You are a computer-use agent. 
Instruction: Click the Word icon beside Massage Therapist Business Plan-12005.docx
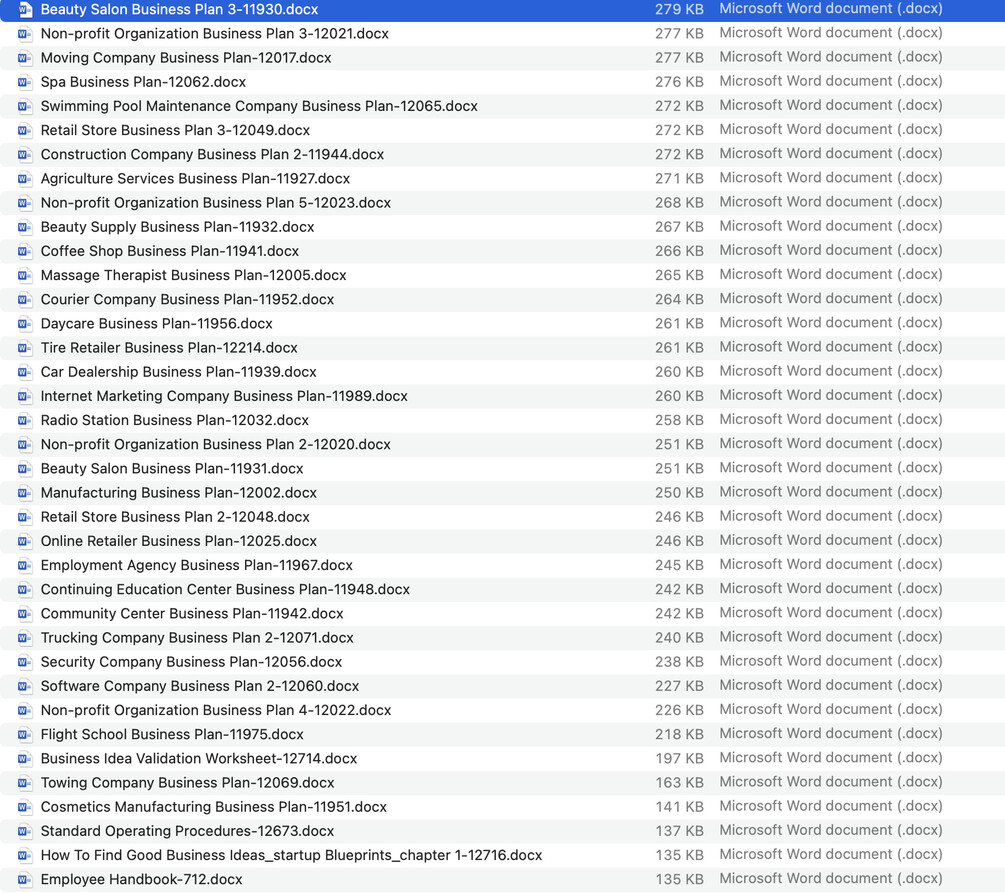[25, 276]
